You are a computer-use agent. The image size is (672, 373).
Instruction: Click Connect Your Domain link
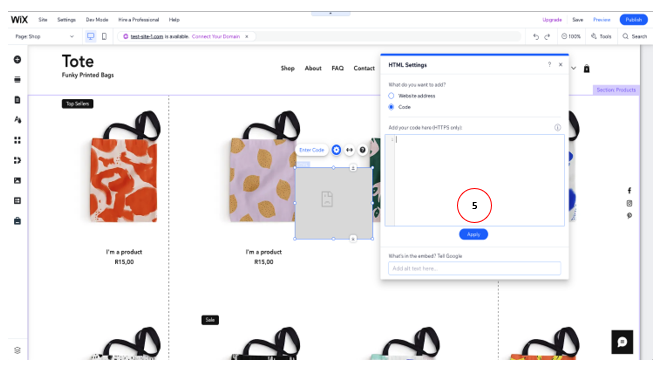pyautogui.click(x=216, y=36)
